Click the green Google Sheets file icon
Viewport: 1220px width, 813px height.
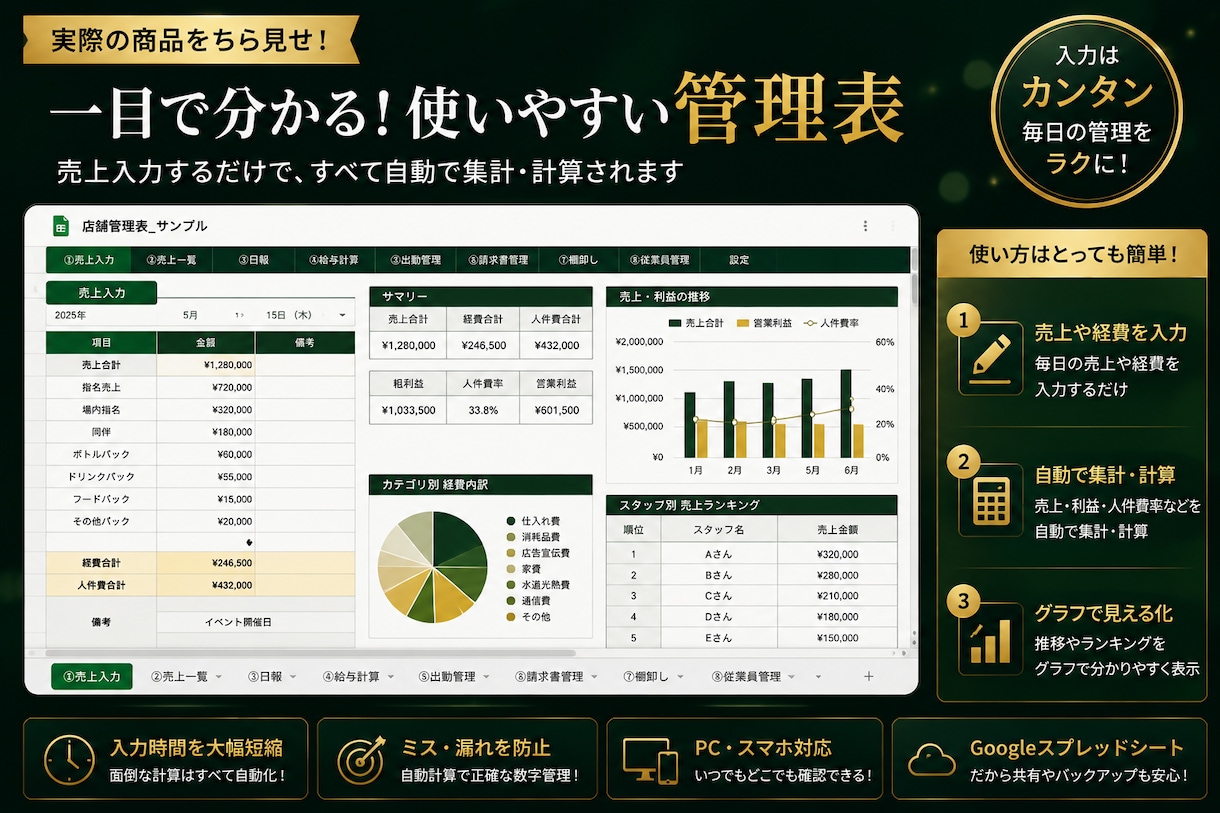pos(60,226)
